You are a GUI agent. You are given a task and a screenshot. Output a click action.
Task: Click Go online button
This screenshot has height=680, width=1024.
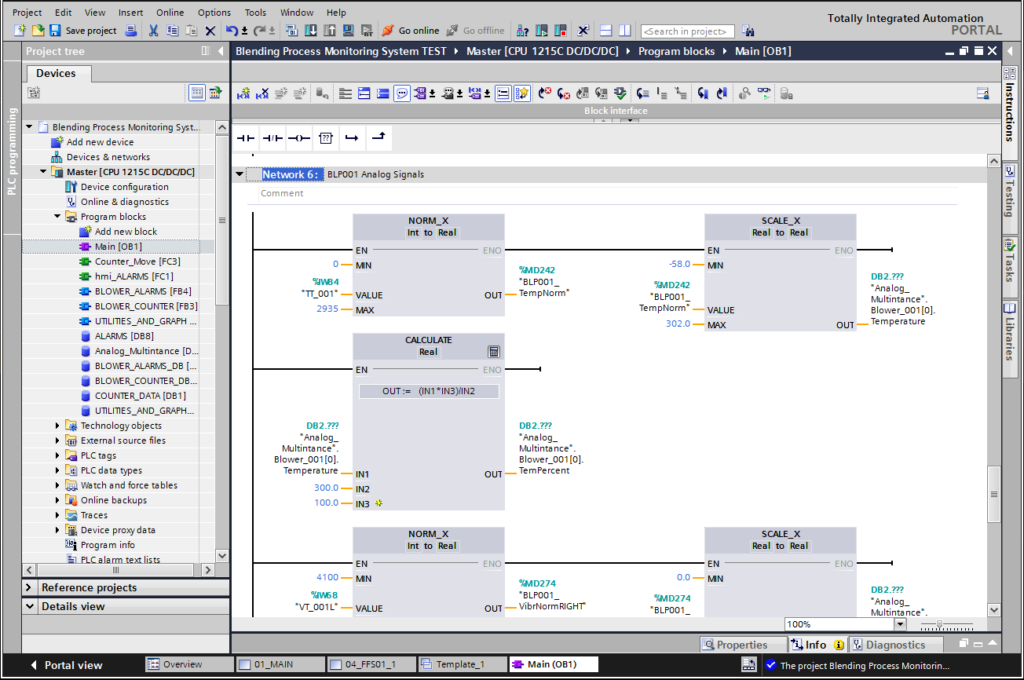(410, 31)
